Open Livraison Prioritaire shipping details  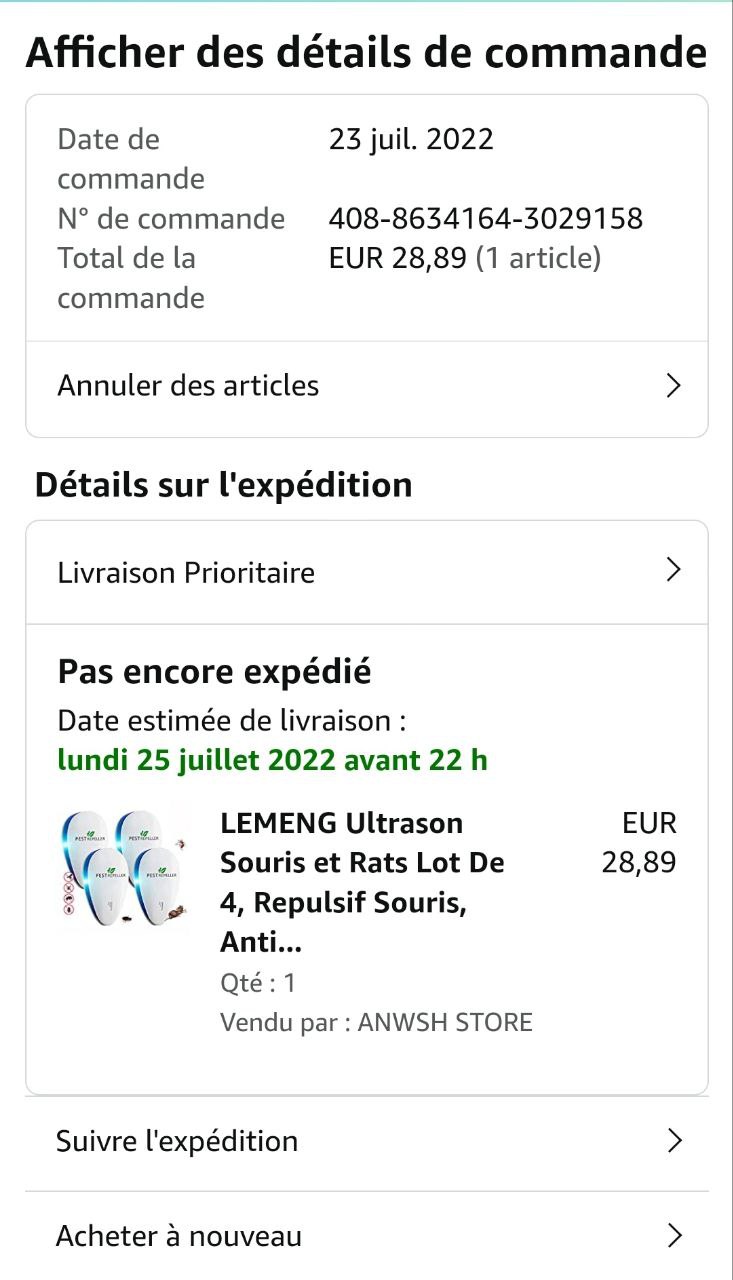click(x=187, y=573)
